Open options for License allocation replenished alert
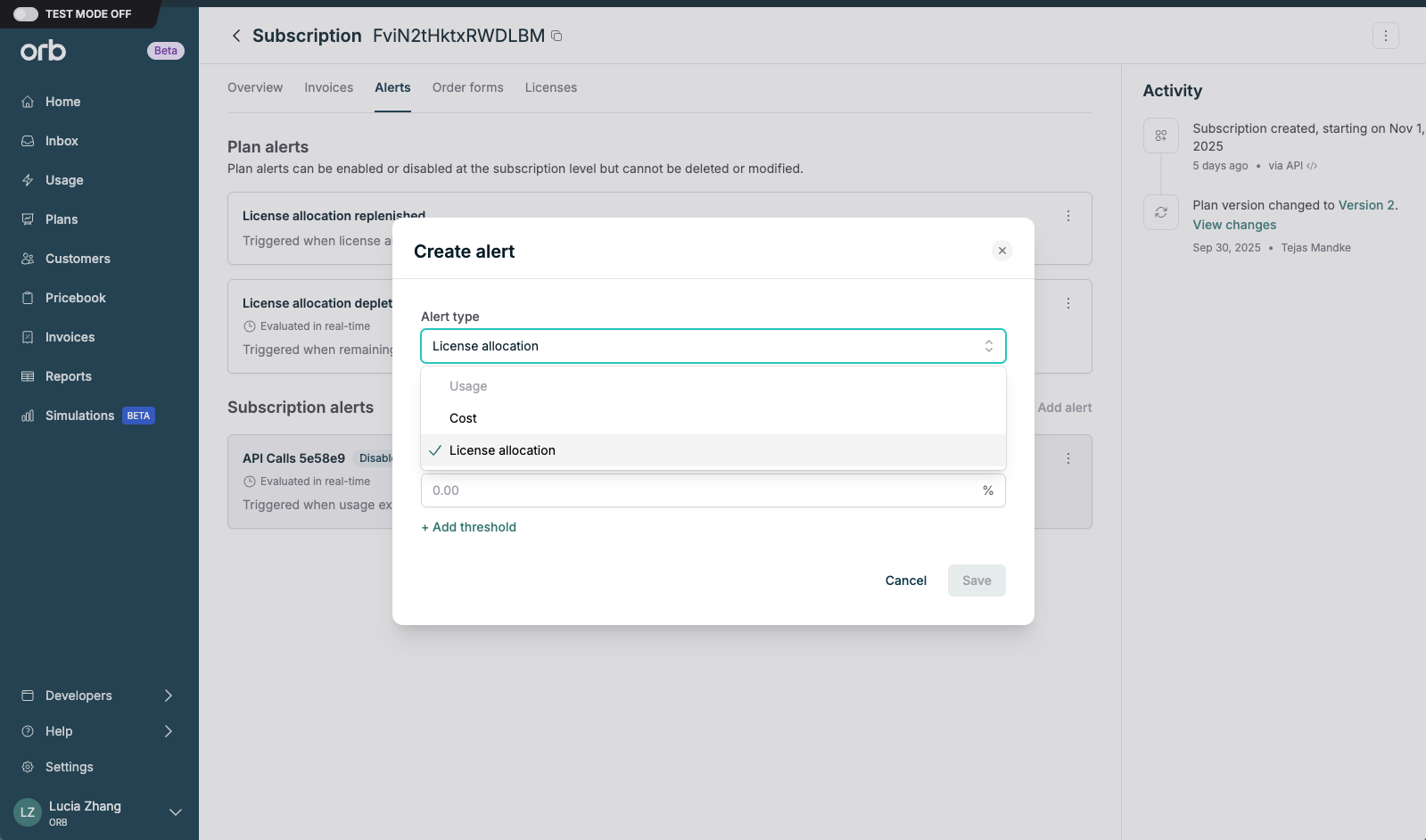Viewport: 1426px width, 840px height. point(1068,216)
